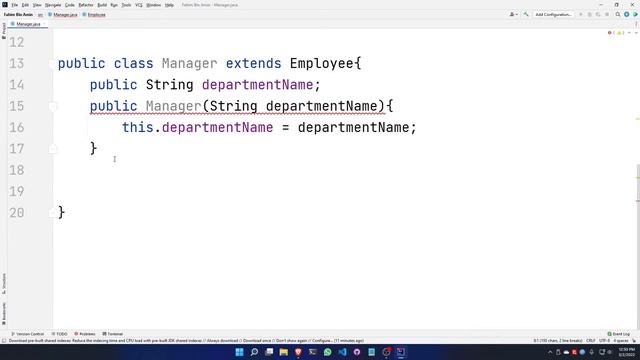Open the Build menu

(102, 5)
